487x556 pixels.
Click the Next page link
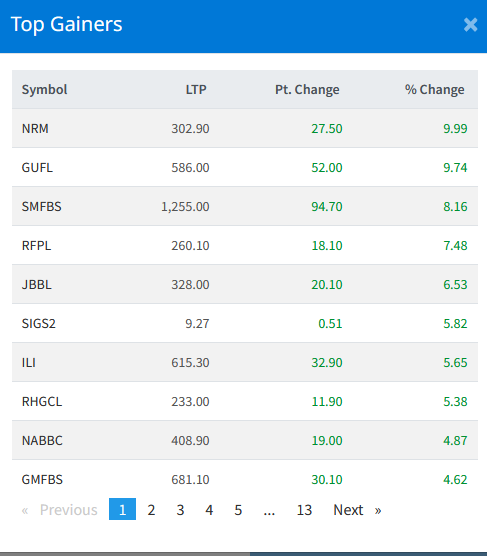[x=348, y=510]
